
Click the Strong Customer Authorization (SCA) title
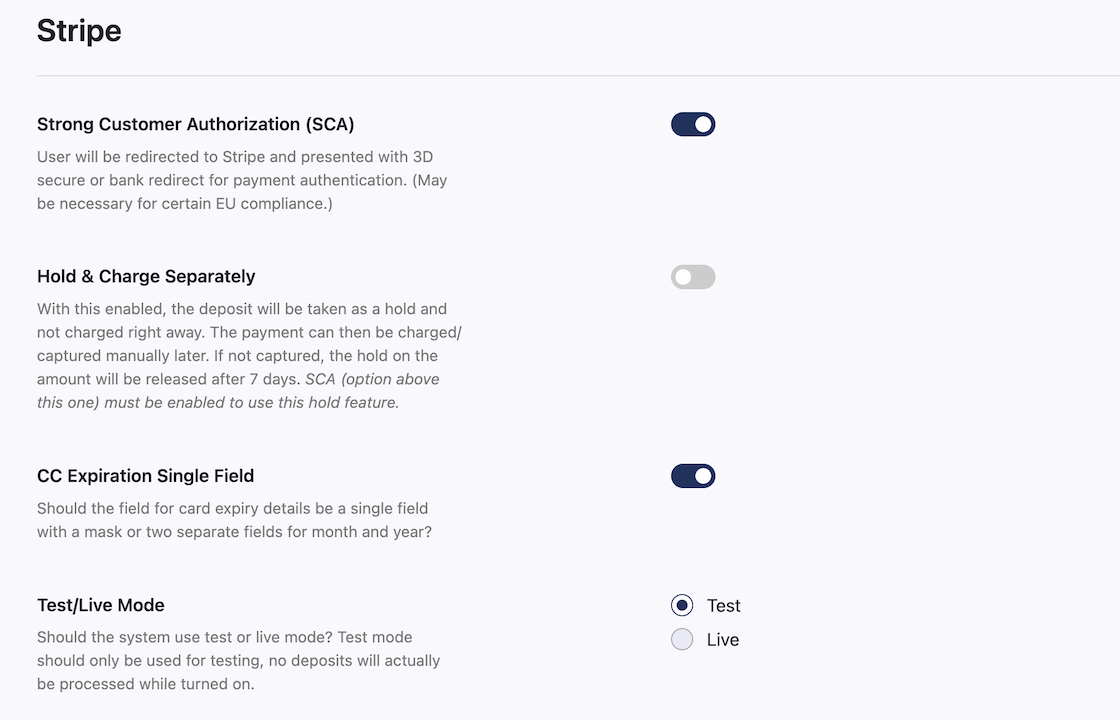pos(196,124)
